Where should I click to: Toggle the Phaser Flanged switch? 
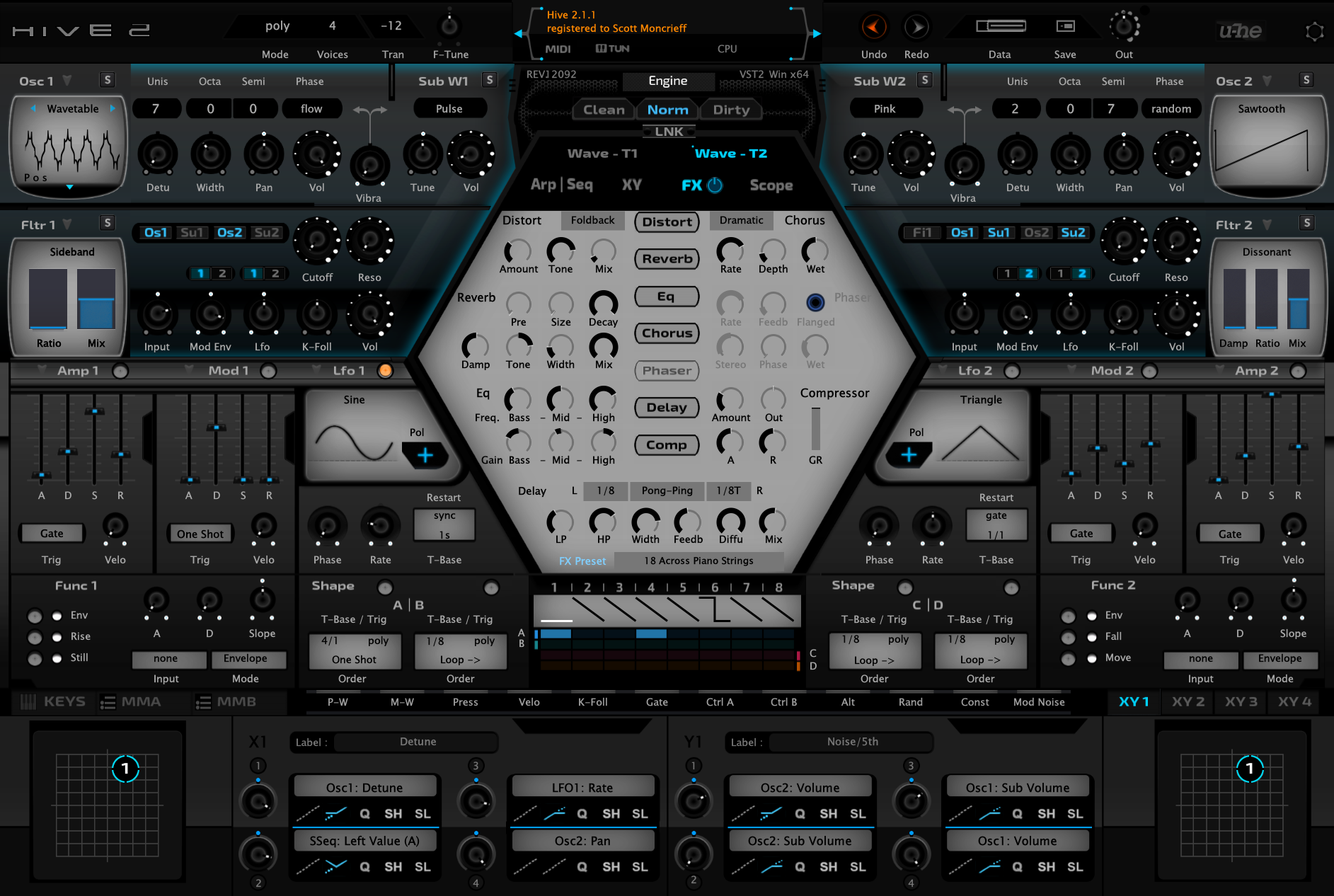(x=815, y=302)
